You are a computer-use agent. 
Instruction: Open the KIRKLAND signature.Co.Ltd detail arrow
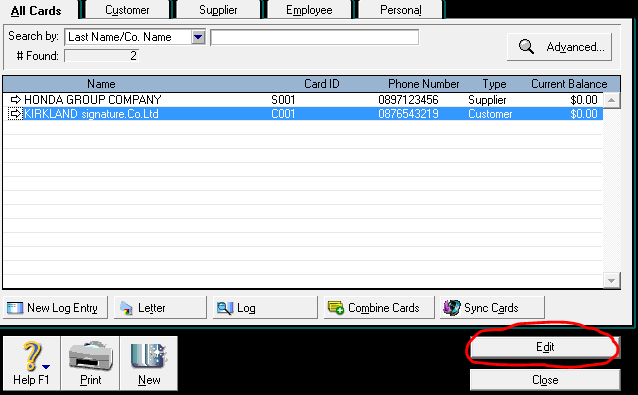click(15, 114)
